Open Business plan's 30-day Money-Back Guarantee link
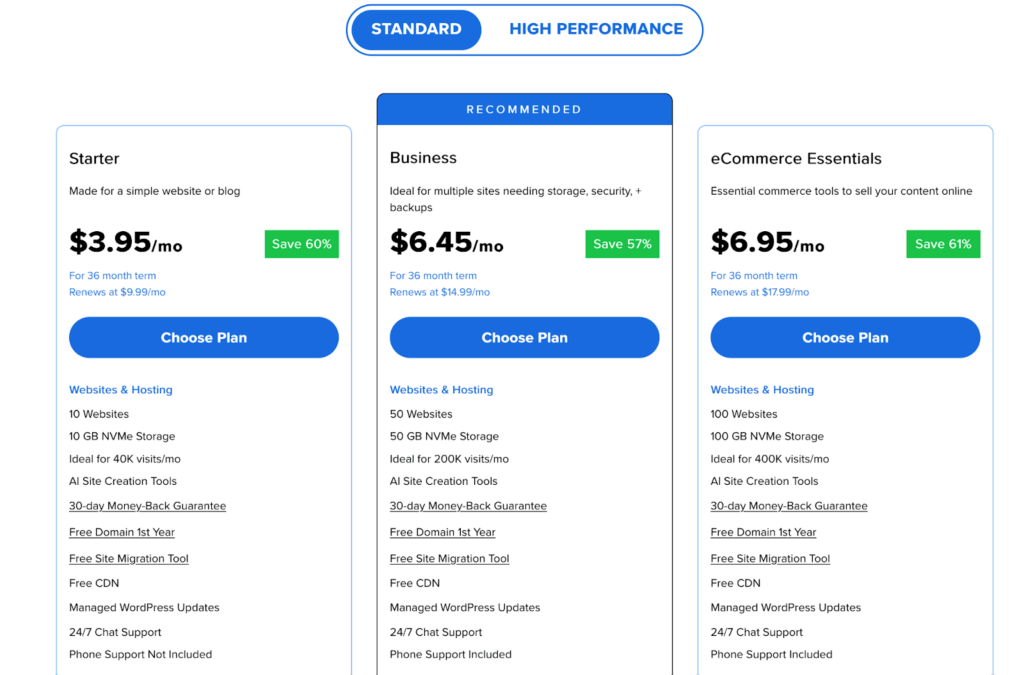This screenshot has width=1024, height=675. tap(468, 506)
